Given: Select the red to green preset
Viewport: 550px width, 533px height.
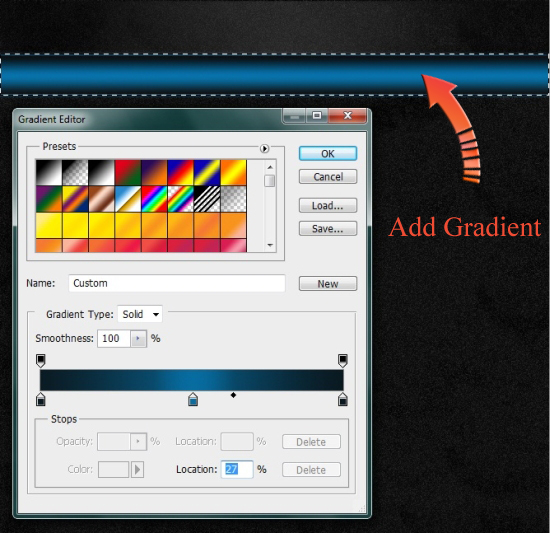Looking at the screenshot, I should [x=128, y=173].
